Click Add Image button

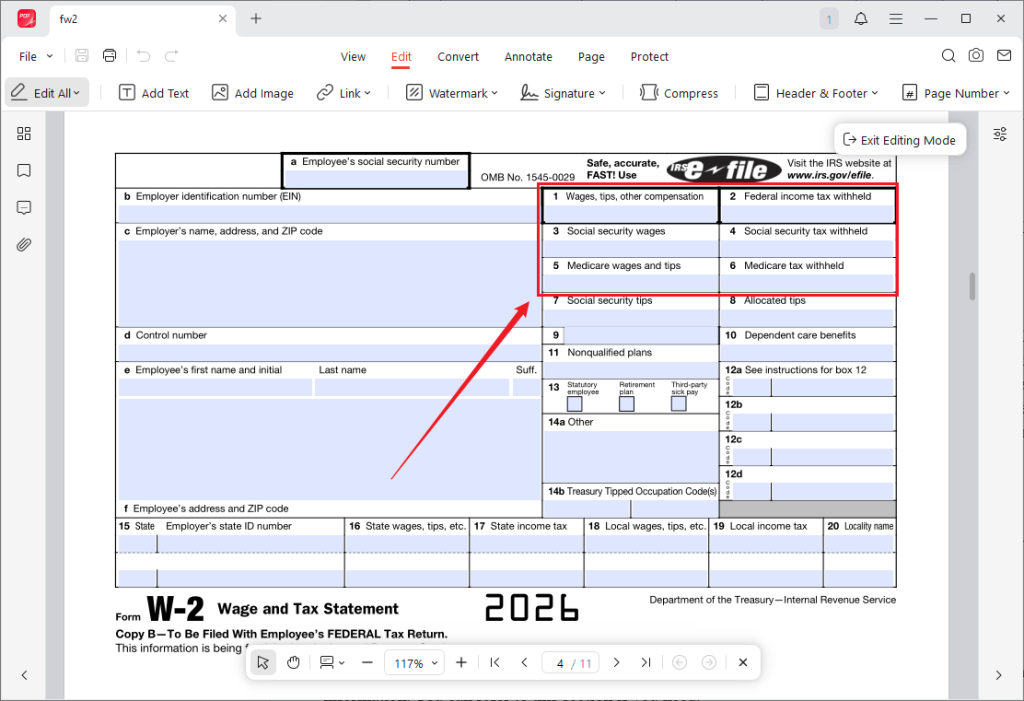pyautogui.click(x=252, y=93)
